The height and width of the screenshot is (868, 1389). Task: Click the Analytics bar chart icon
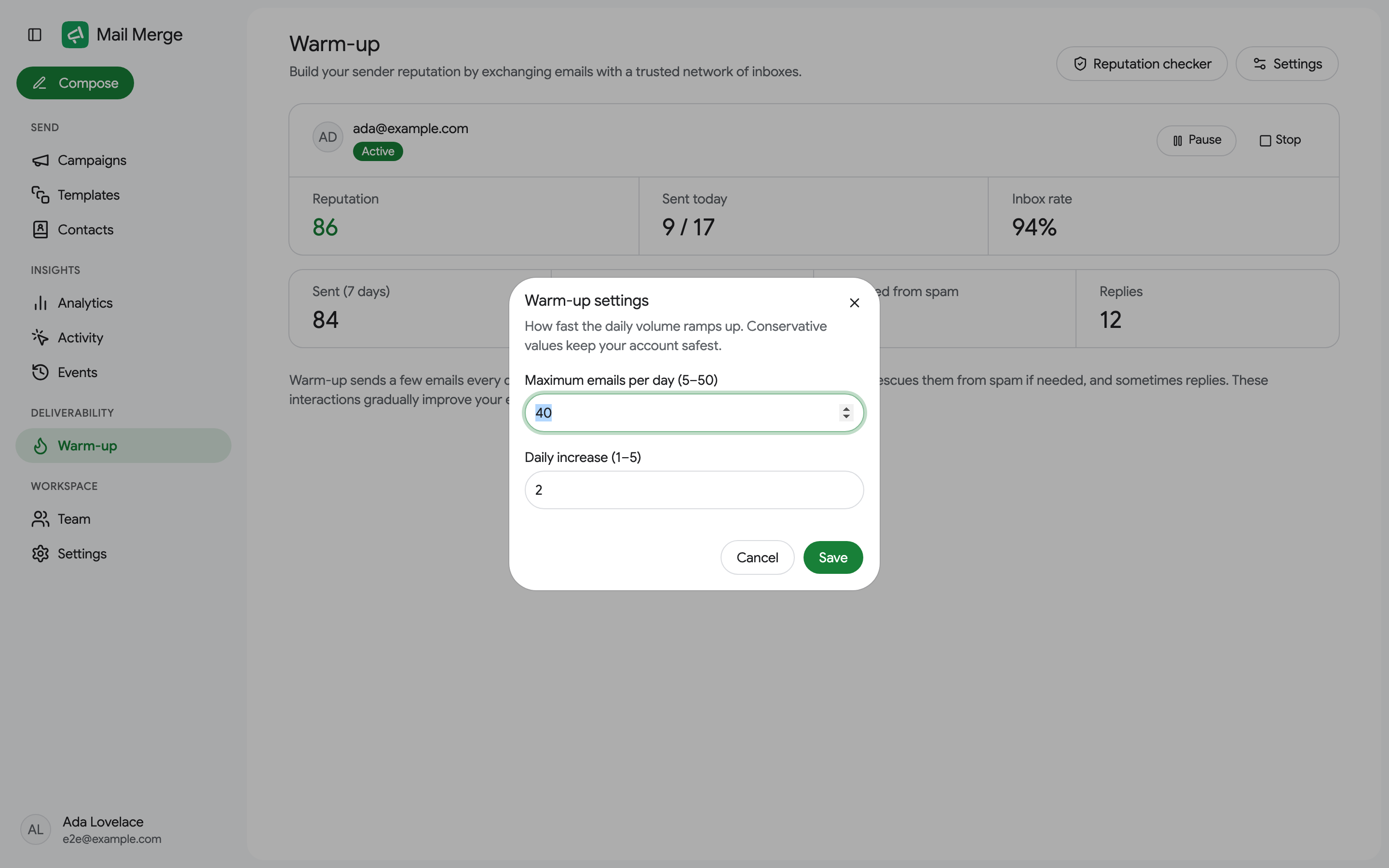(40, 302)
